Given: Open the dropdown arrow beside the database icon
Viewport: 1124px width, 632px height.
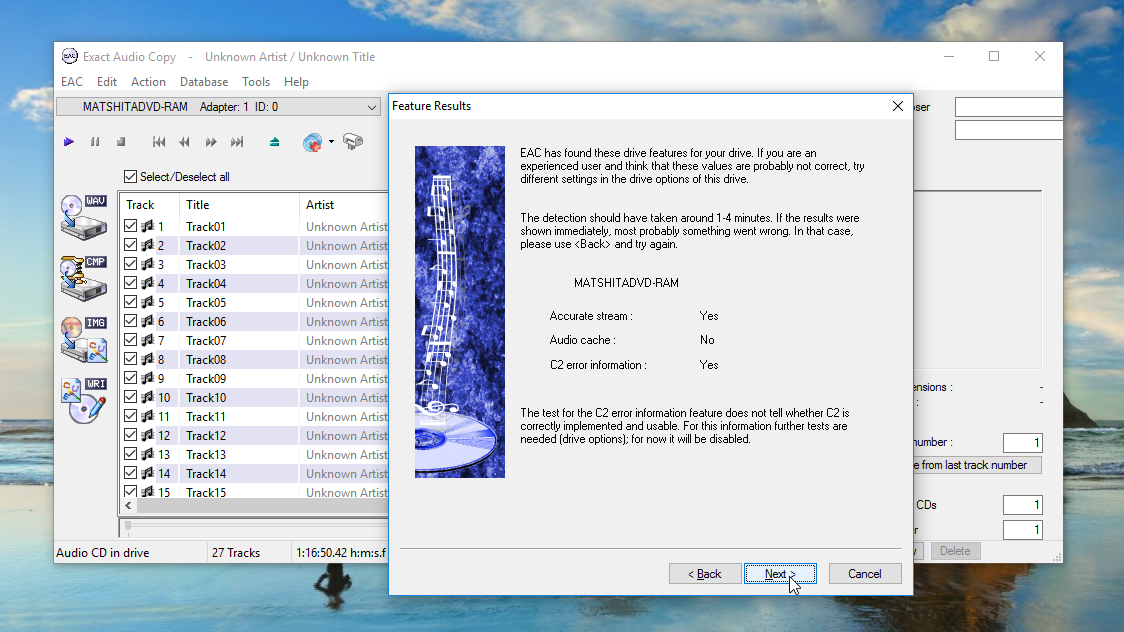Looking at the screenshot, I should click(329, 143).
